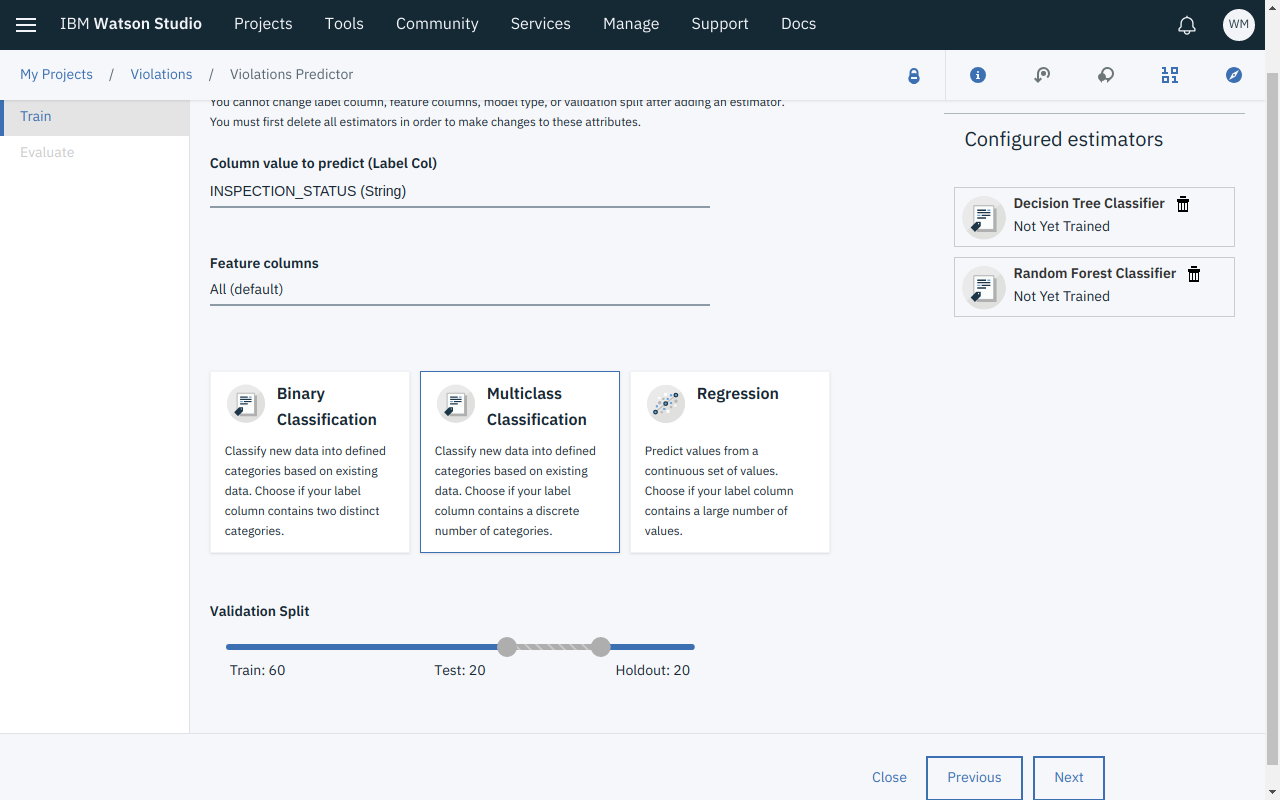Choose the Regression card title

[x=738, y=394]
